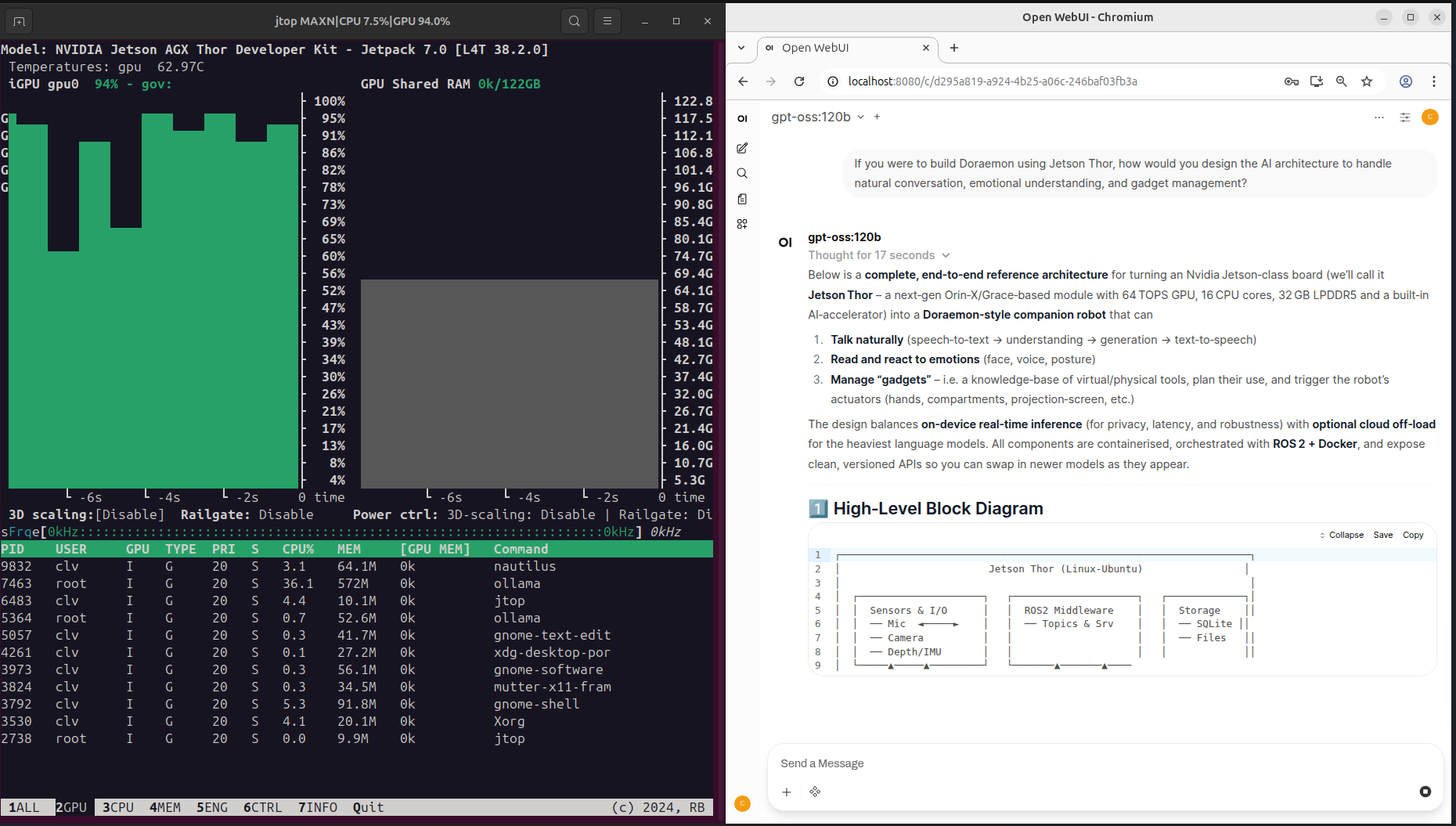Open the Notes icon in WebUI sidebar
The width and height of the screenshot is (1456, 826).
(742, 199)
